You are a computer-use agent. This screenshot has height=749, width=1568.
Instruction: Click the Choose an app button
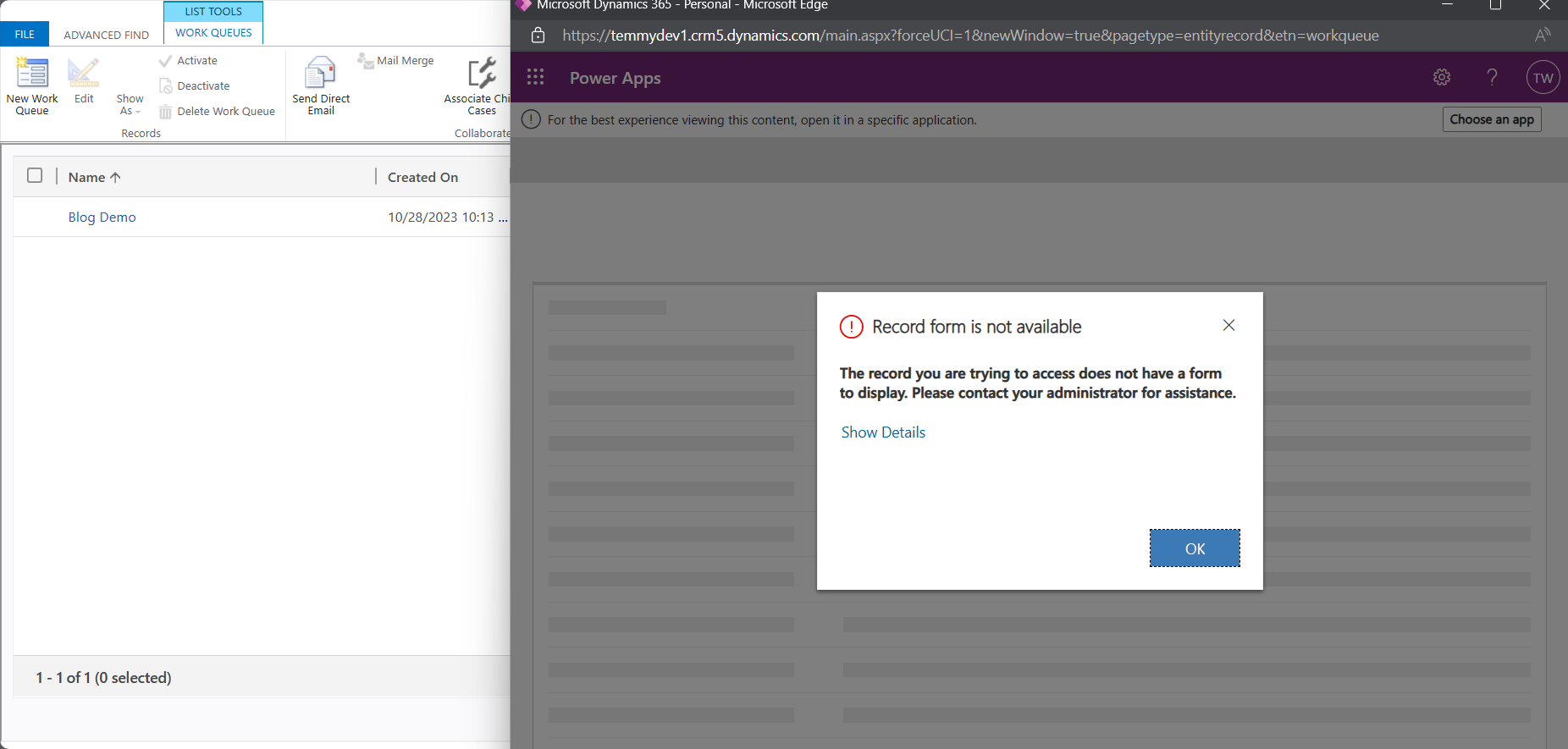tap(1492, 119)
